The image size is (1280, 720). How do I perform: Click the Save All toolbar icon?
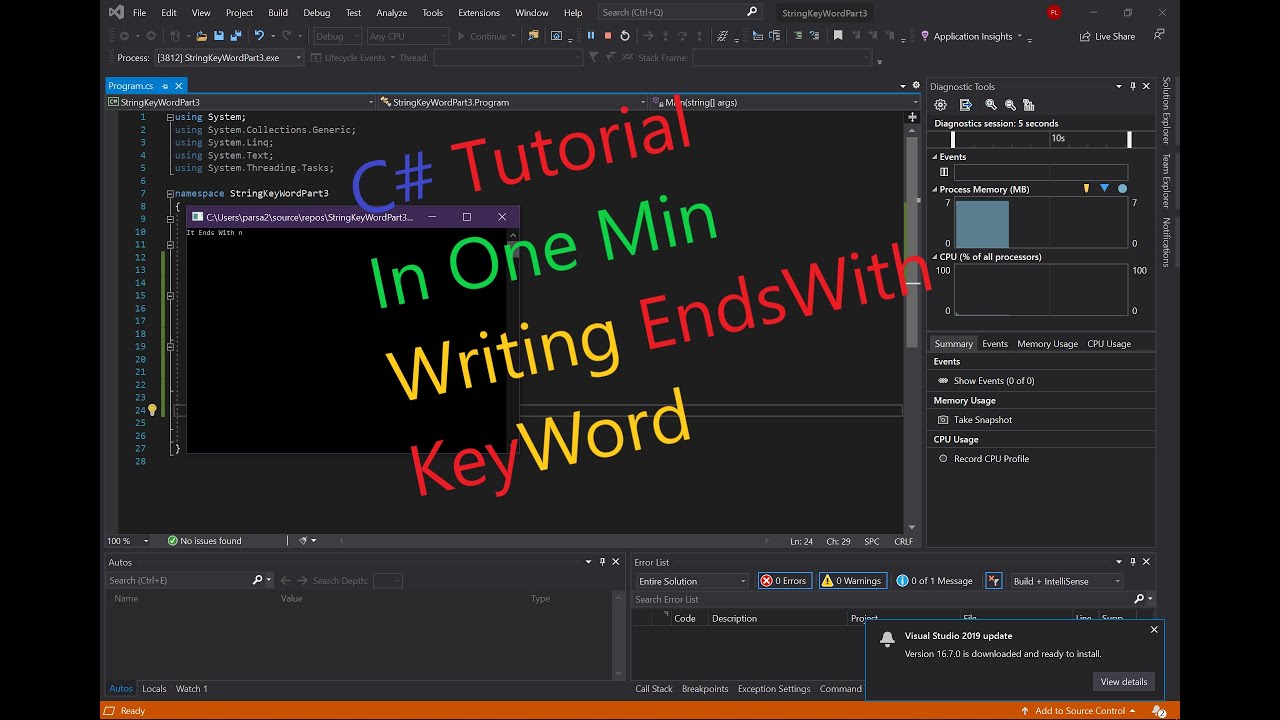point(236,36)
